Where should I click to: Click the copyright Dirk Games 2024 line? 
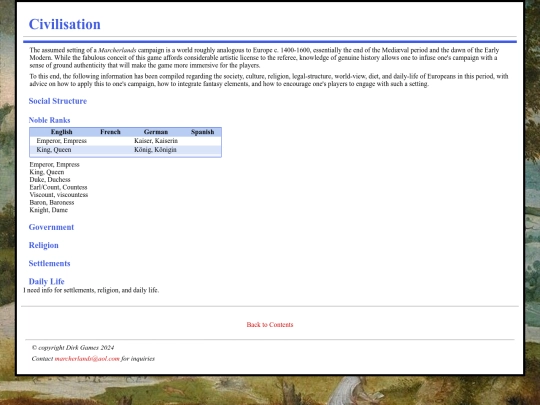coord(73,347)
